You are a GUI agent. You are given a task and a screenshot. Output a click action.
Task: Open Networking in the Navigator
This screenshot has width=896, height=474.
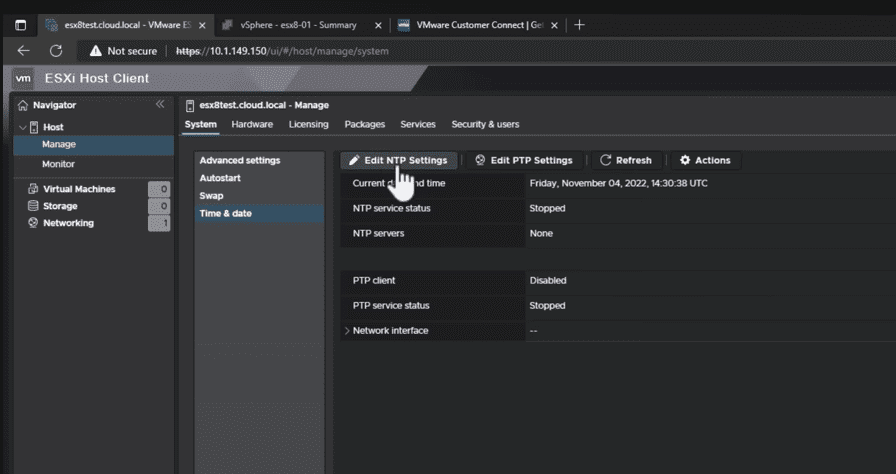point(67,223)
